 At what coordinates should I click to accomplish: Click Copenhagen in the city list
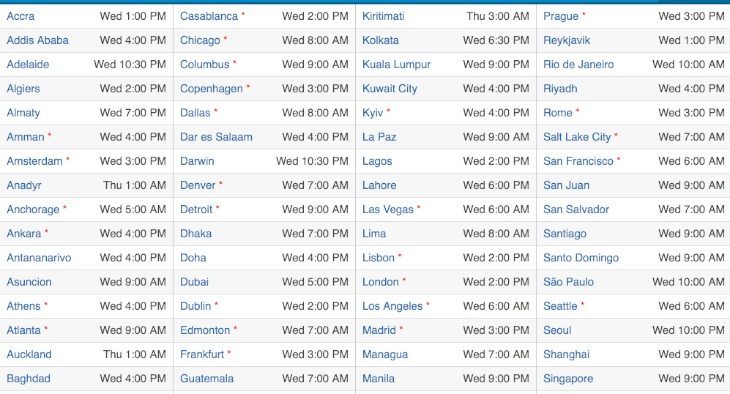(211, 89)
